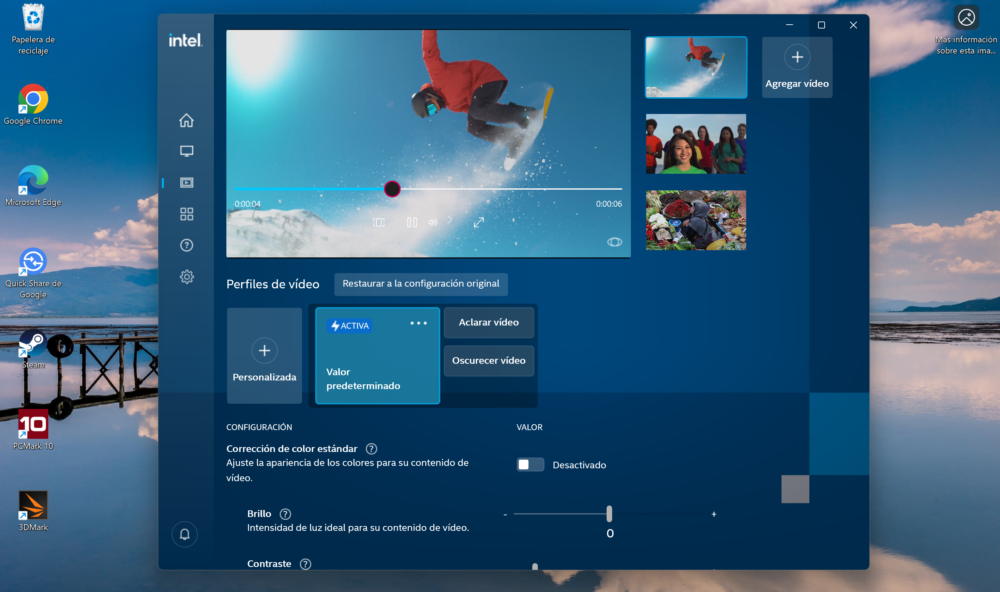Increase Brillo with the plus sign
1000x592 pixels.
click(x=714, y=514)
